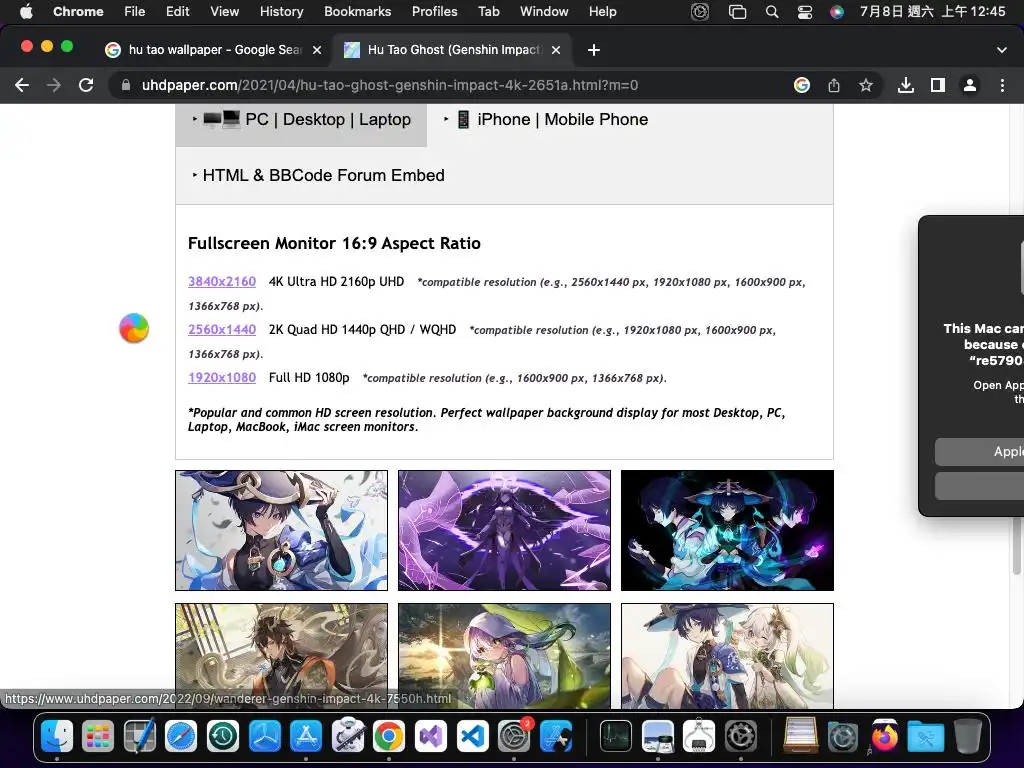1024x768 pixels.
Task: Open the Trash in the Dock
Action: coord(967,736)
